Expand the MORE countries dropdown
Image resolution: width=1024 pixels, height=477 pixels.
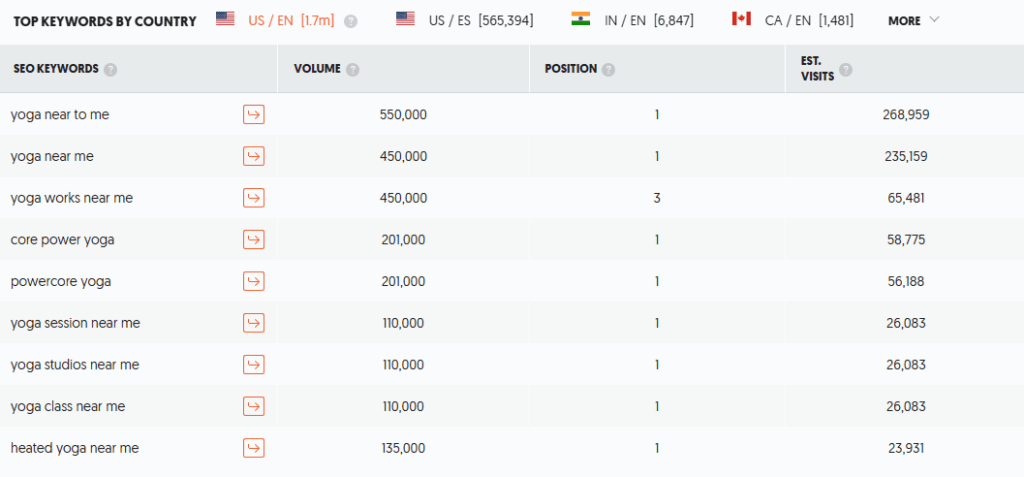pyautogui.click(x=914, y=20)
